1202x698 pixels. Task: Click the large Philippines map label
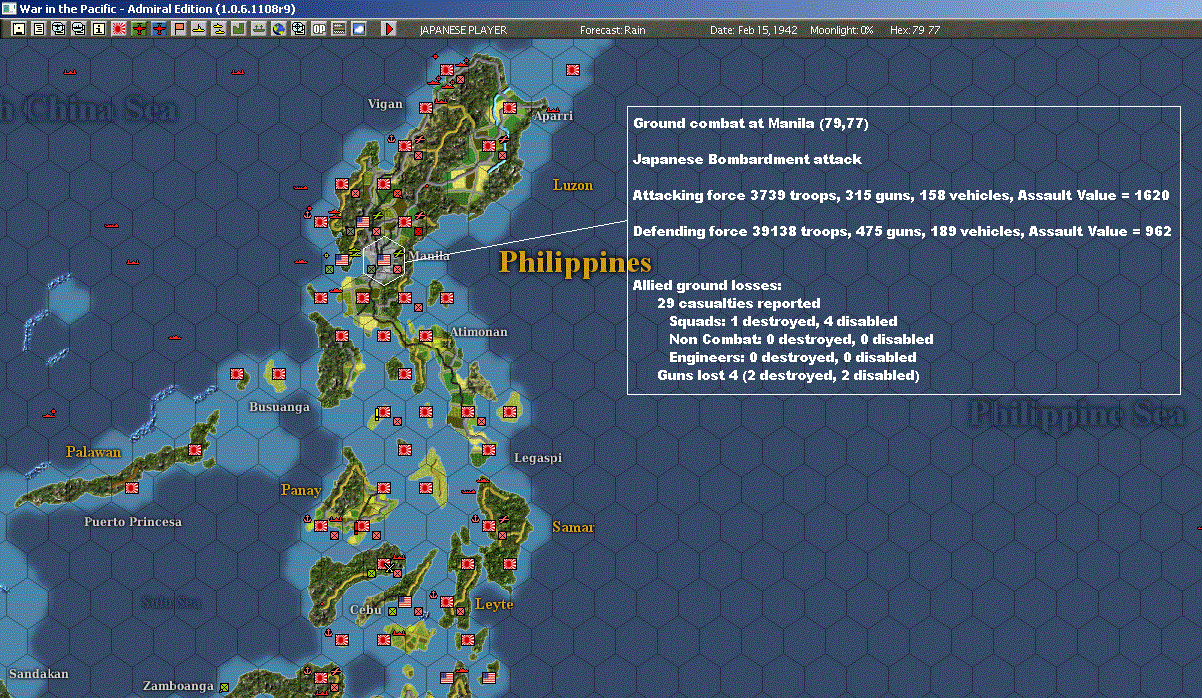(x=575, y=262)
